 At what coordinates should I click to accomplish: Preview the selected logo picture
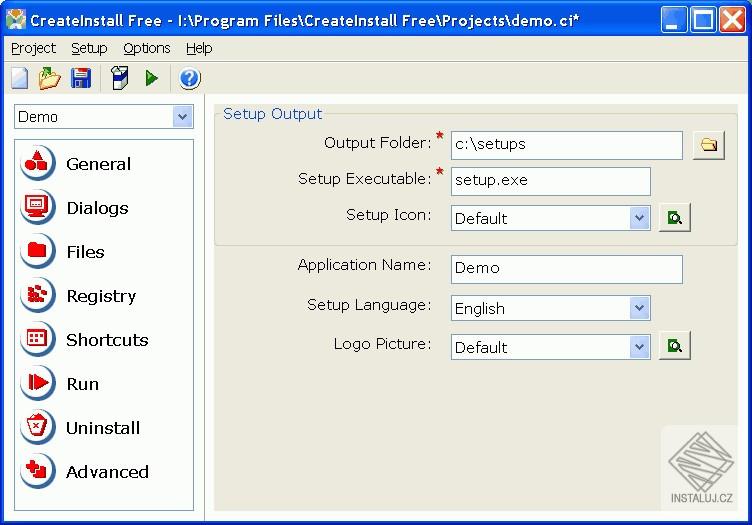click(x=675, y=346)
